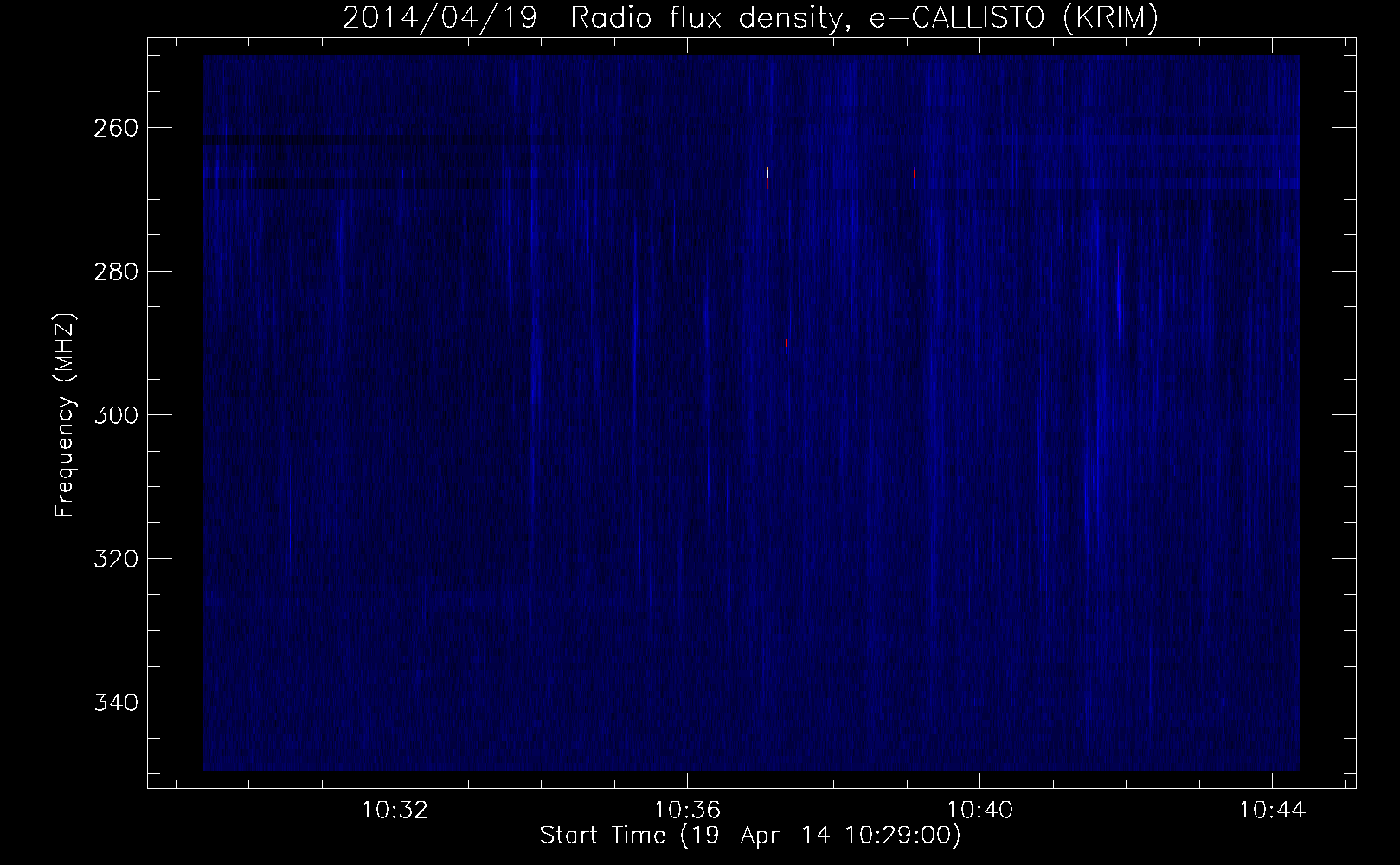The height and width of the screenshot is (865, 1400).
Task: Click the 'Frequency (MHZ)' axis label
Action: click(65, 415)
